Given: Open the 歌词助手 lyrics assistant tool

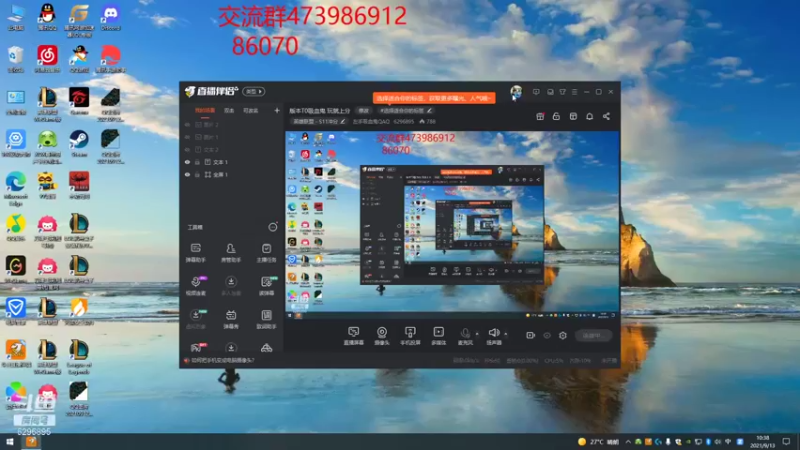Looking at the screenshot, I should (266, 319).
